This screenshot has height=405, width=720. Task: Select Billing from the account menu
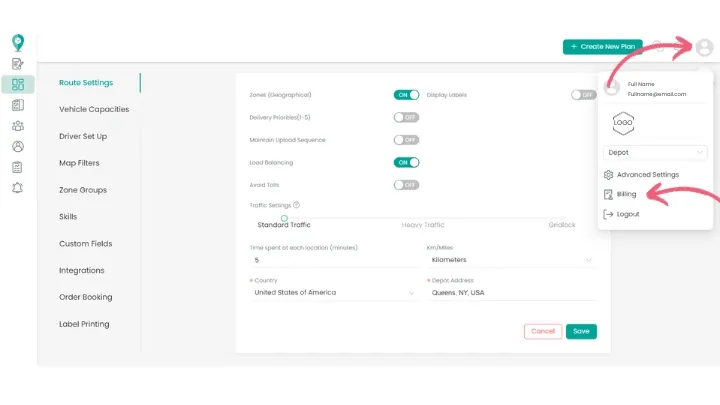(x=626, y=194)
